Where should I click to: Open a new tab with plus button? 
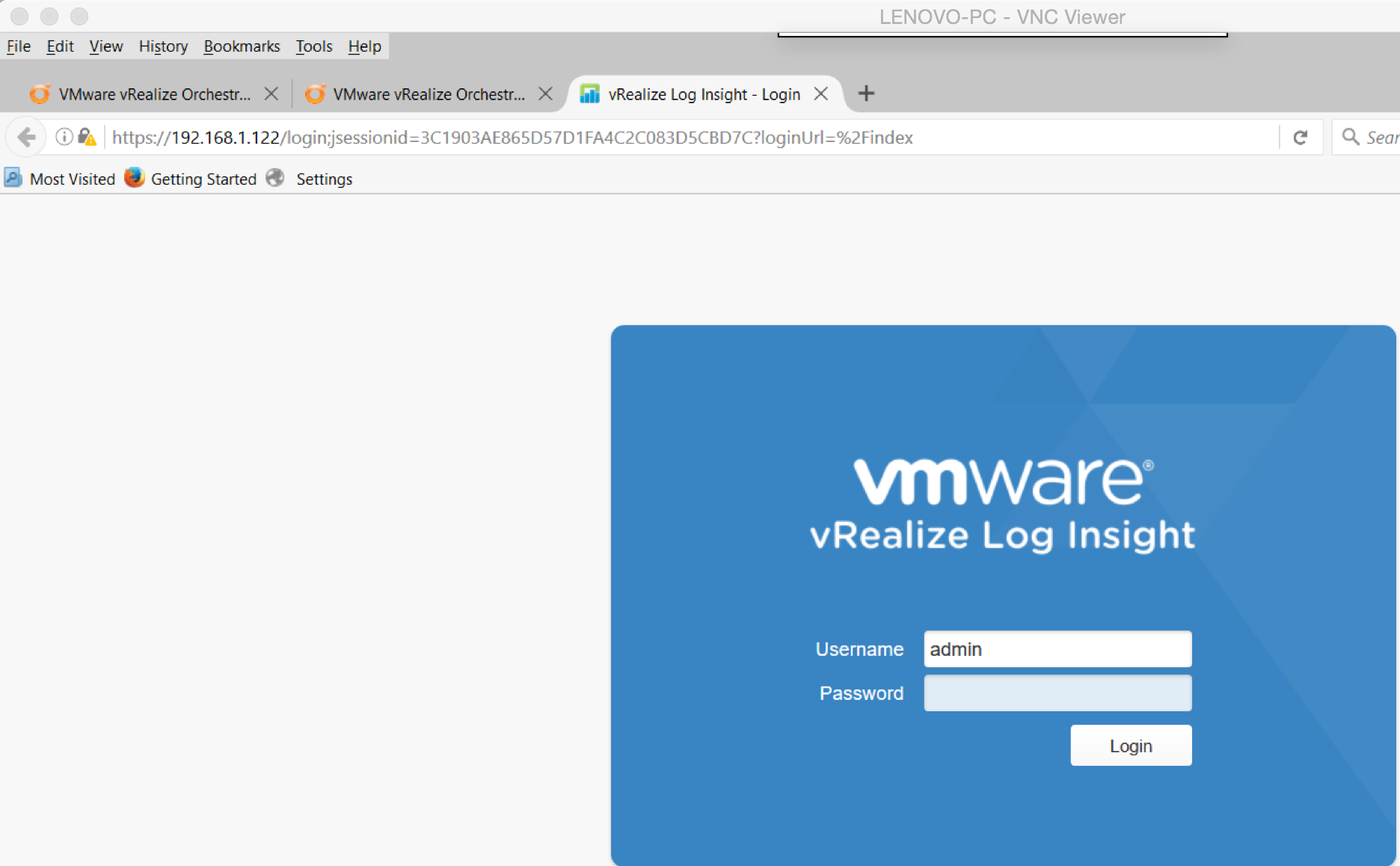866,93
